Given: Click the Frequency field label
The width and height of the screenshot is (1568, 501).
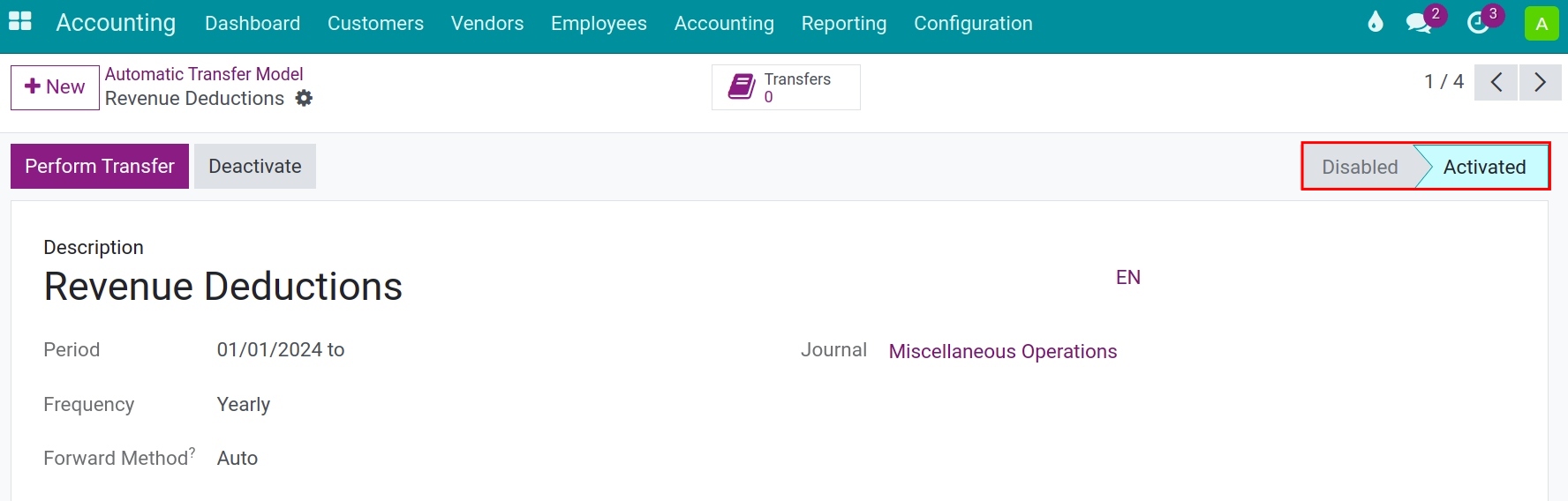Looking at the screenshot, I should click(x=88, y=405).
